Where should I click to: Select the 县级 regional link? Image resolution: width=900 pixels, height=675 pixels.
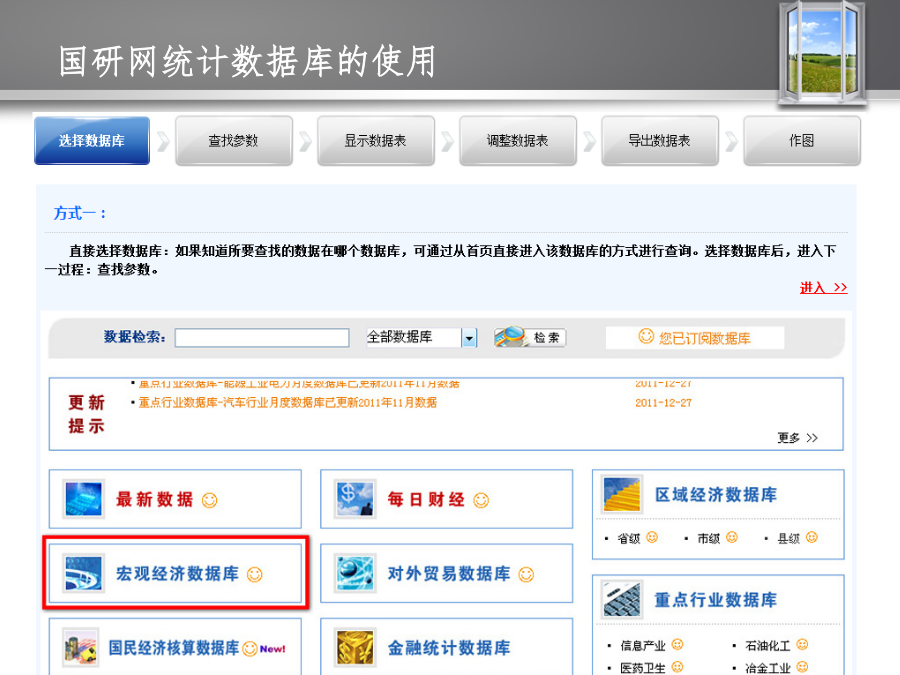tap(789, 538)
